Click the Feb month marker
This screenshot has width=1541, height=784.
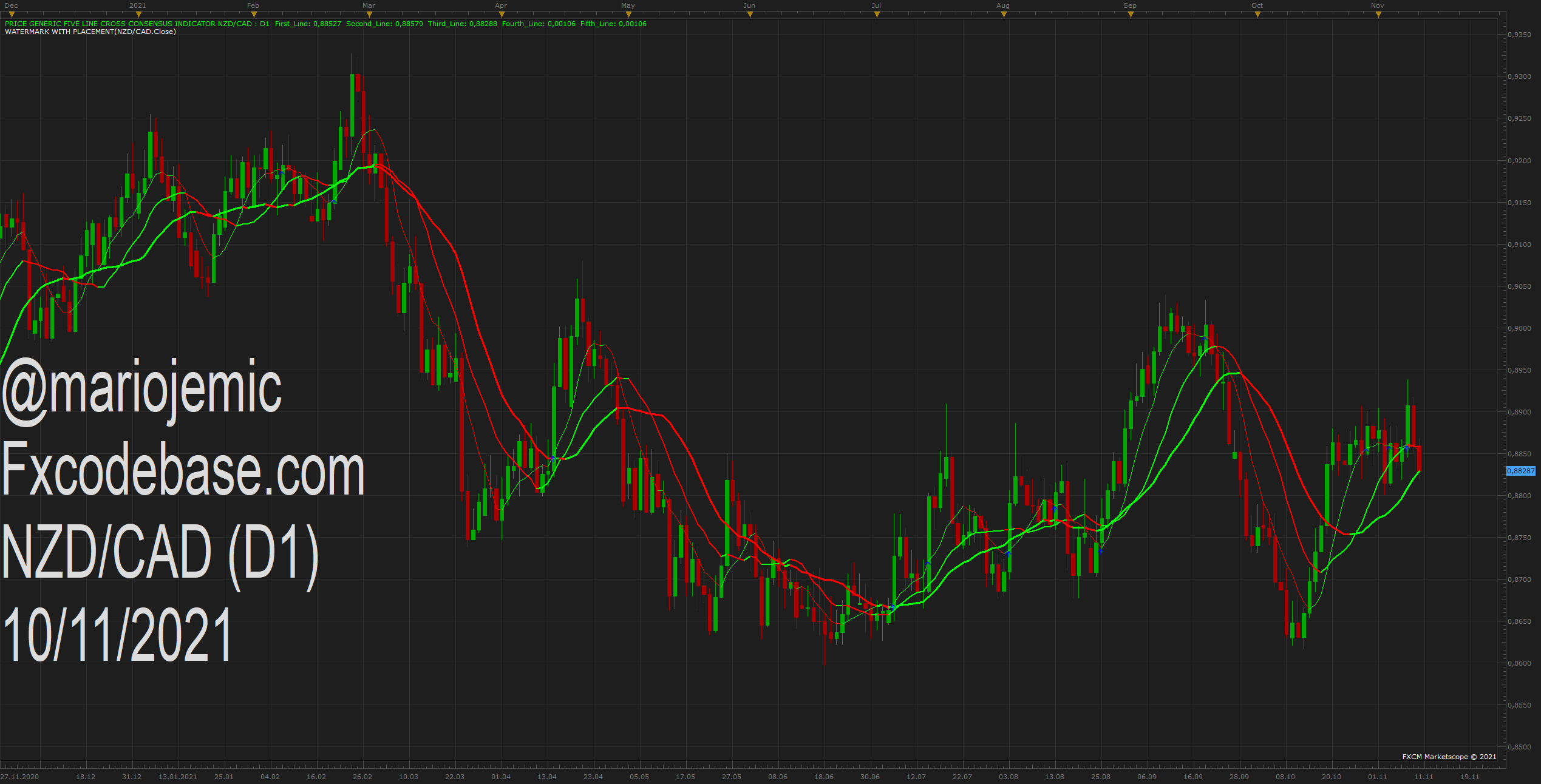(x=253, y=15)
